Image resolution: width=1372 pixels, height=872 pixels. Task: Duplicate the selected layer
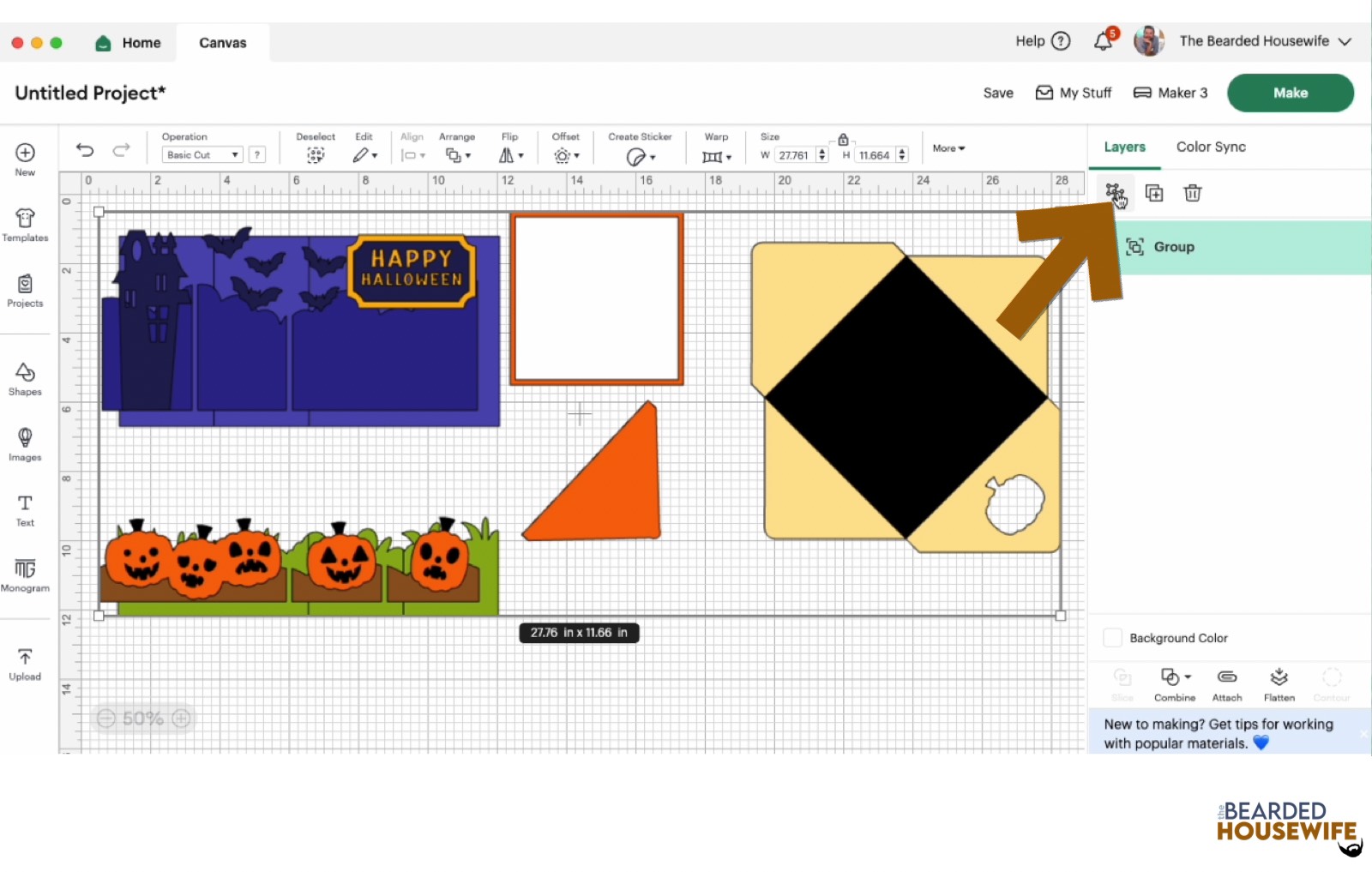point(1154,193)
